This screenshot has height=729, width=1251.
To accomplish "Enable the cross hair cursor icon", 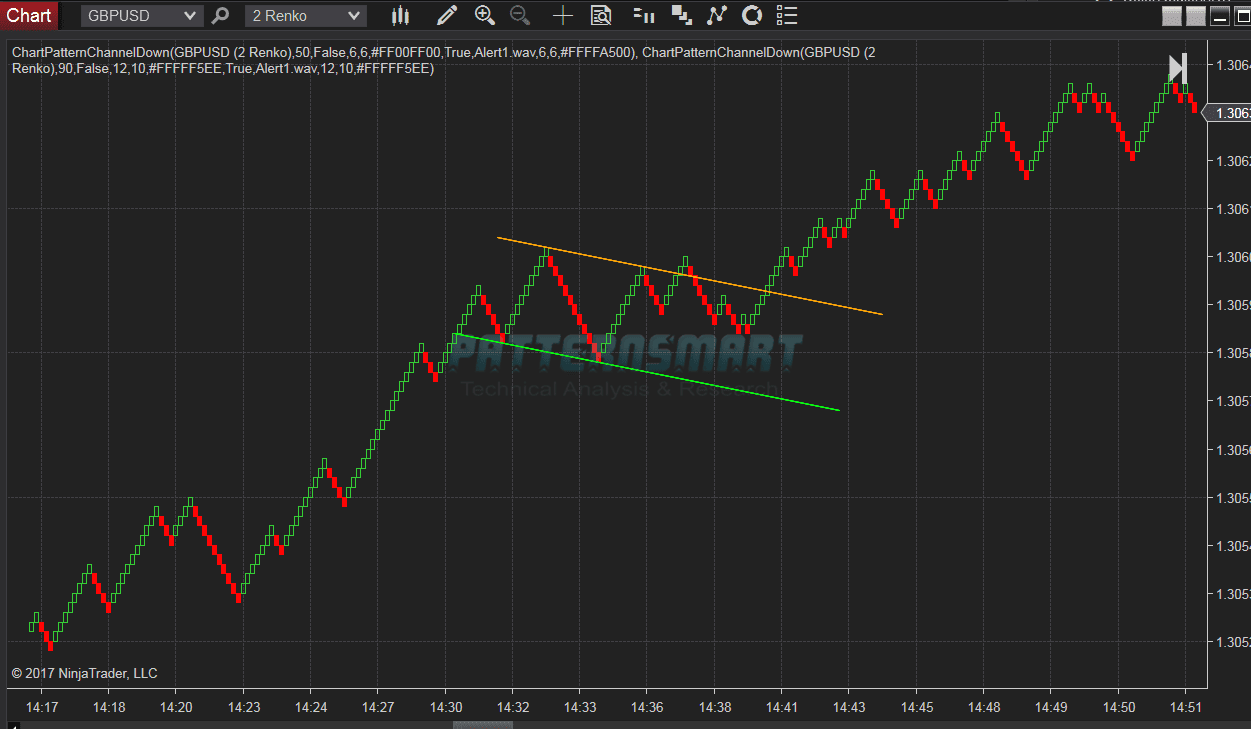I will click(563, 15).
